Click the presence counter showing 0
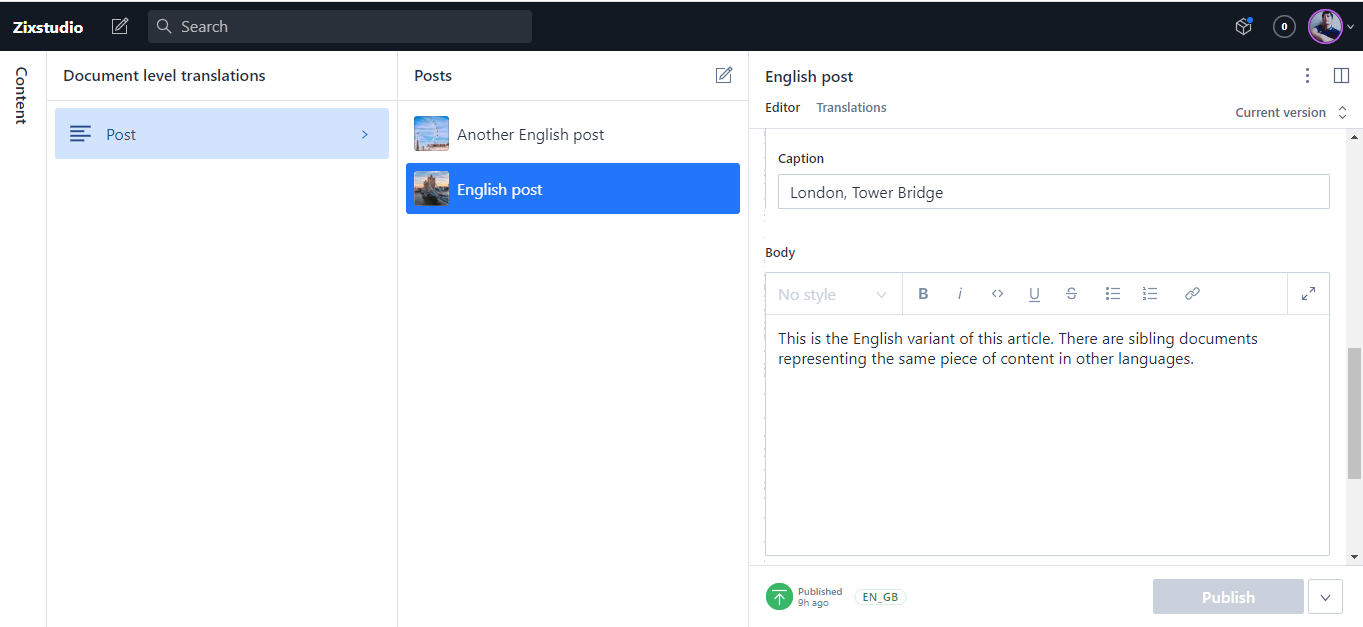 tap(1285, 27)
